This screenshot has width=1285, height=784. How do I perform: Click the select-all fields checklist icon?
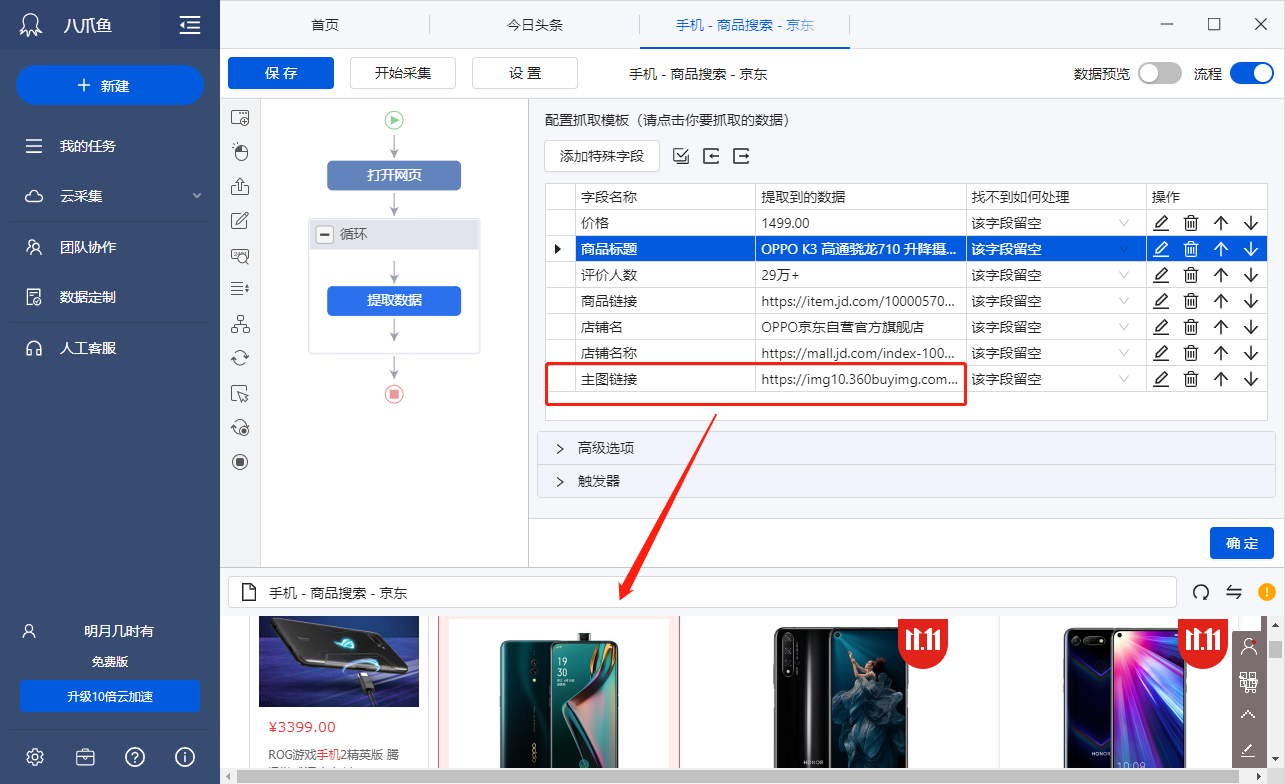point(681,156)
